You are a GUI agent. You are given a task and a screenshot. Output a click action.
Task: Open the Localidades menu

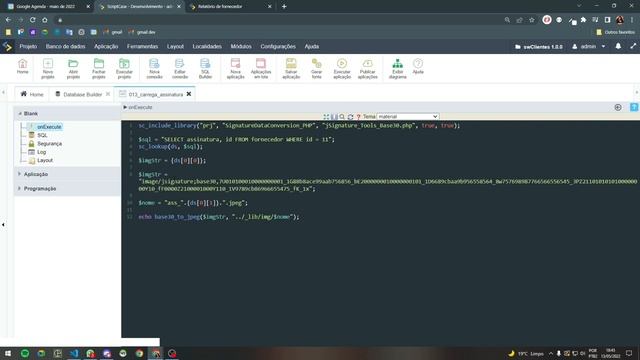tap(207, 47)
